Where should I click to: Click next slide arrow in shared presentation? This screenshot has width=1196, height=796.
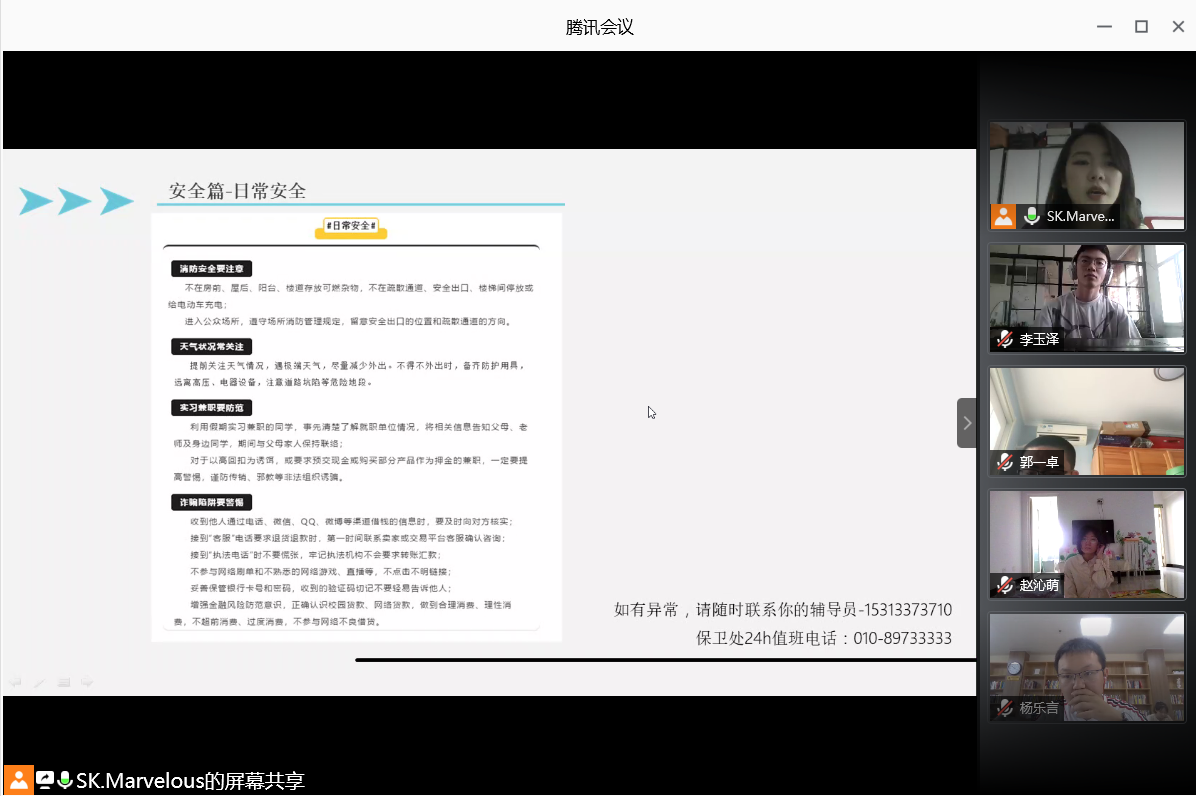(x=88, y=683)
